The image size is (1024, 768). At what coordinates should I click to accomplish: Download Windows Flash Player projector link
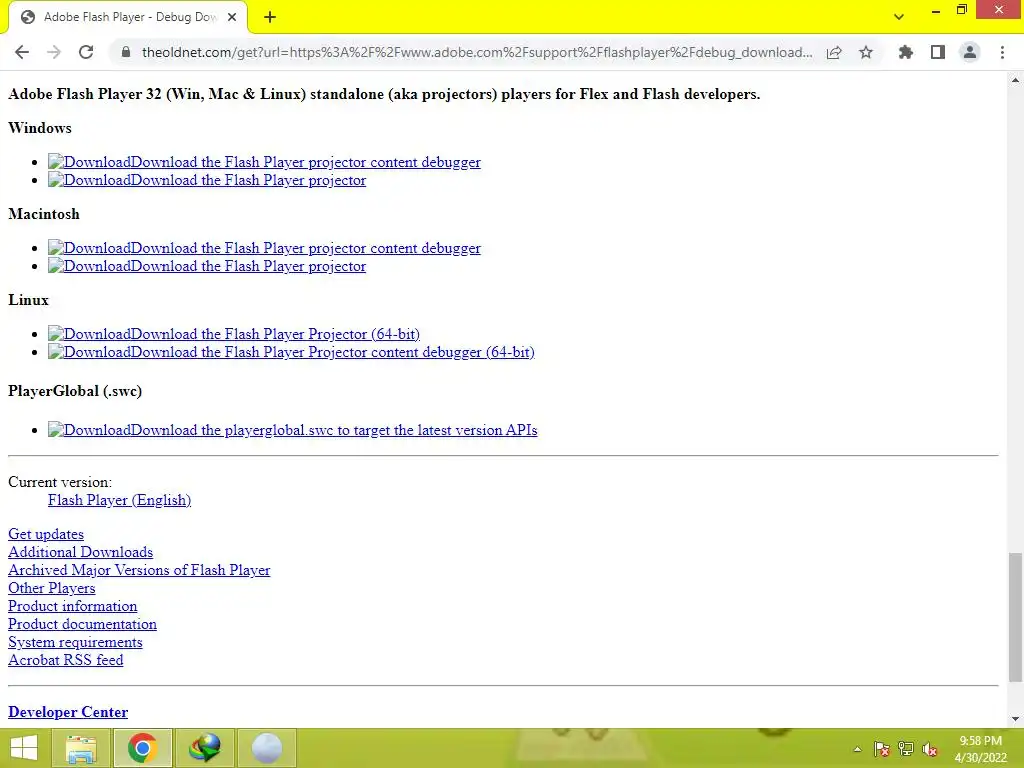pyautogui.click(x=207, y=180)
